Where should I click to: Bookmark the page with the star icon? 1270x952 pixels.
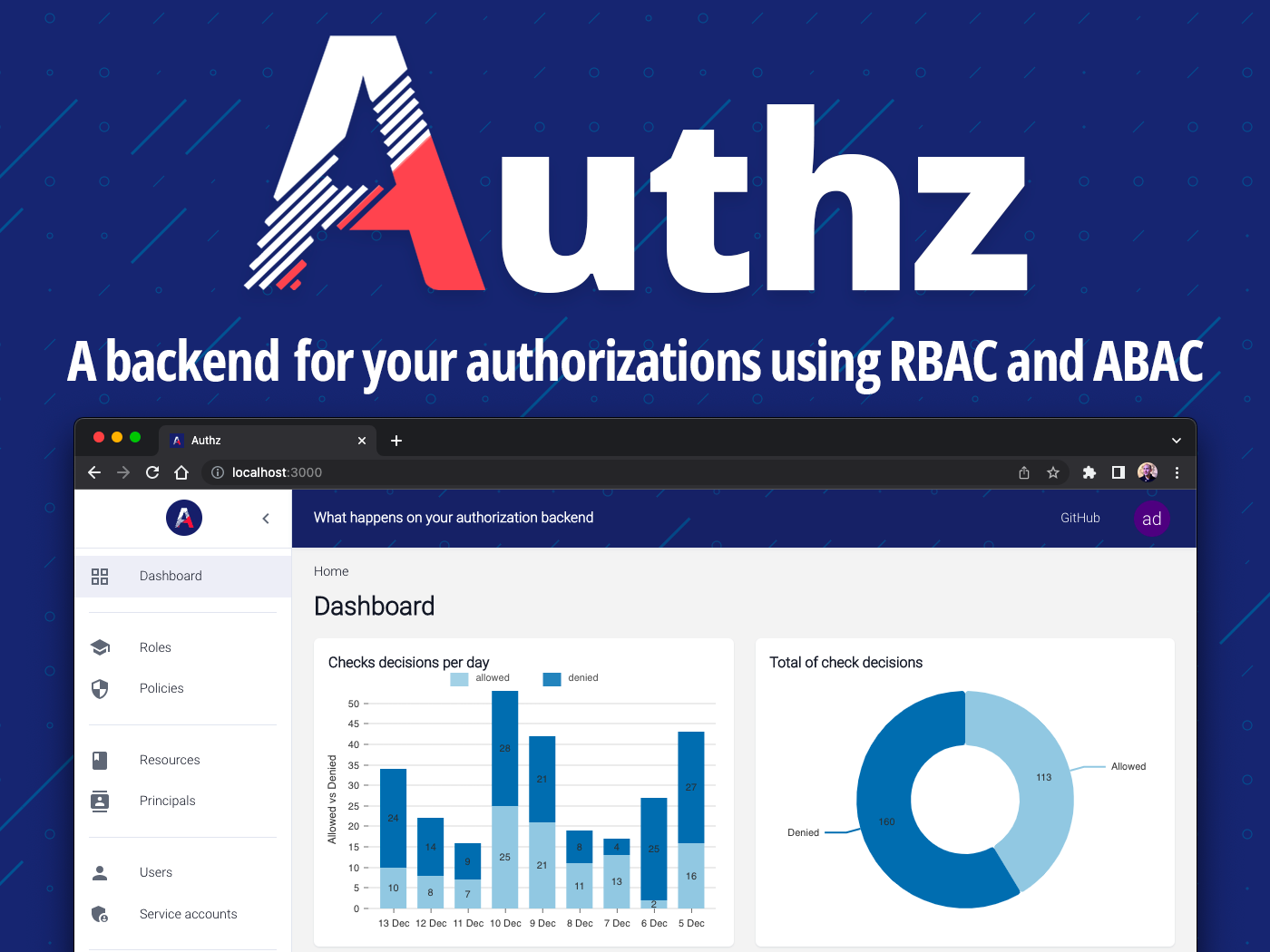point(1053,472)
